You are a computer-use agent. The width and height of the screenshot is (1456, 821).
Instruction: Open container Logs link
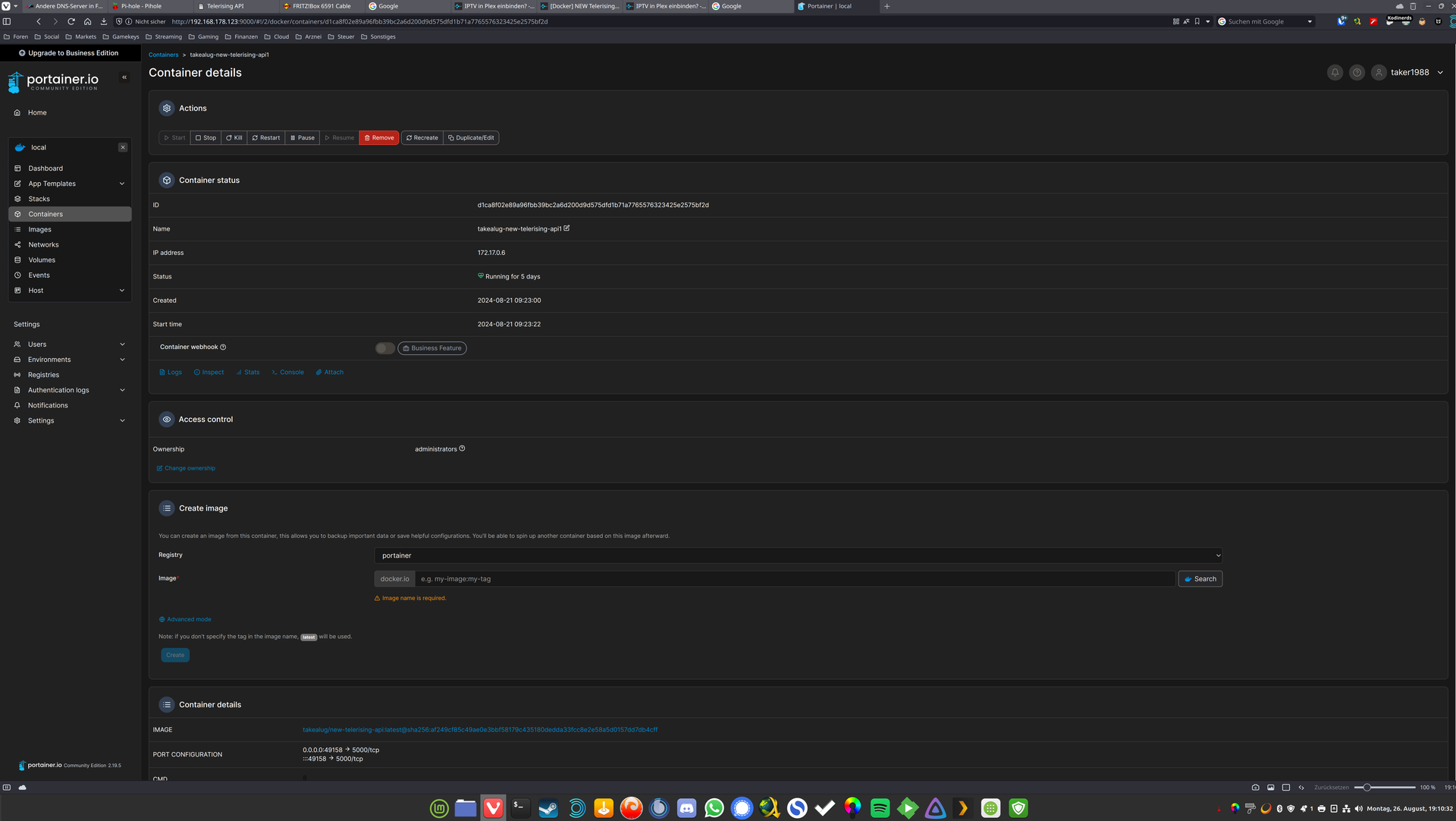click(171, 373)
